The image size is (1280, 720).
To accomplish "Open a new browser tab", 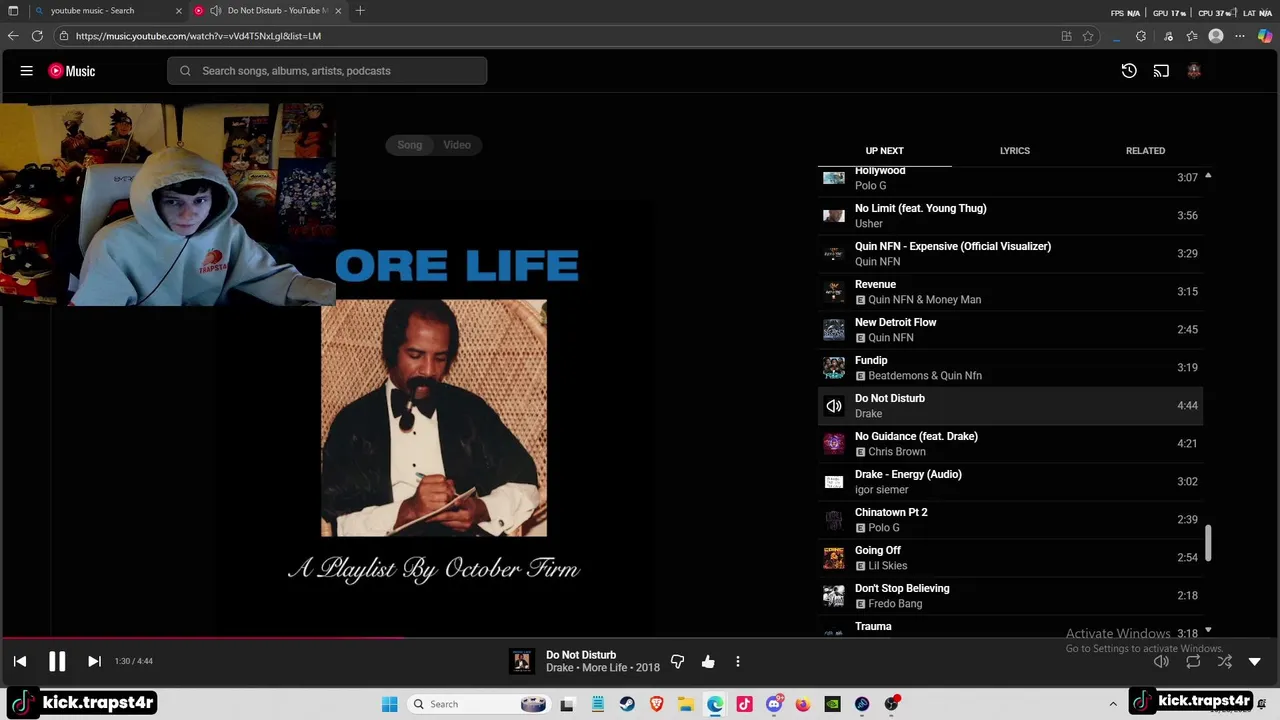I will click(360, 11).
